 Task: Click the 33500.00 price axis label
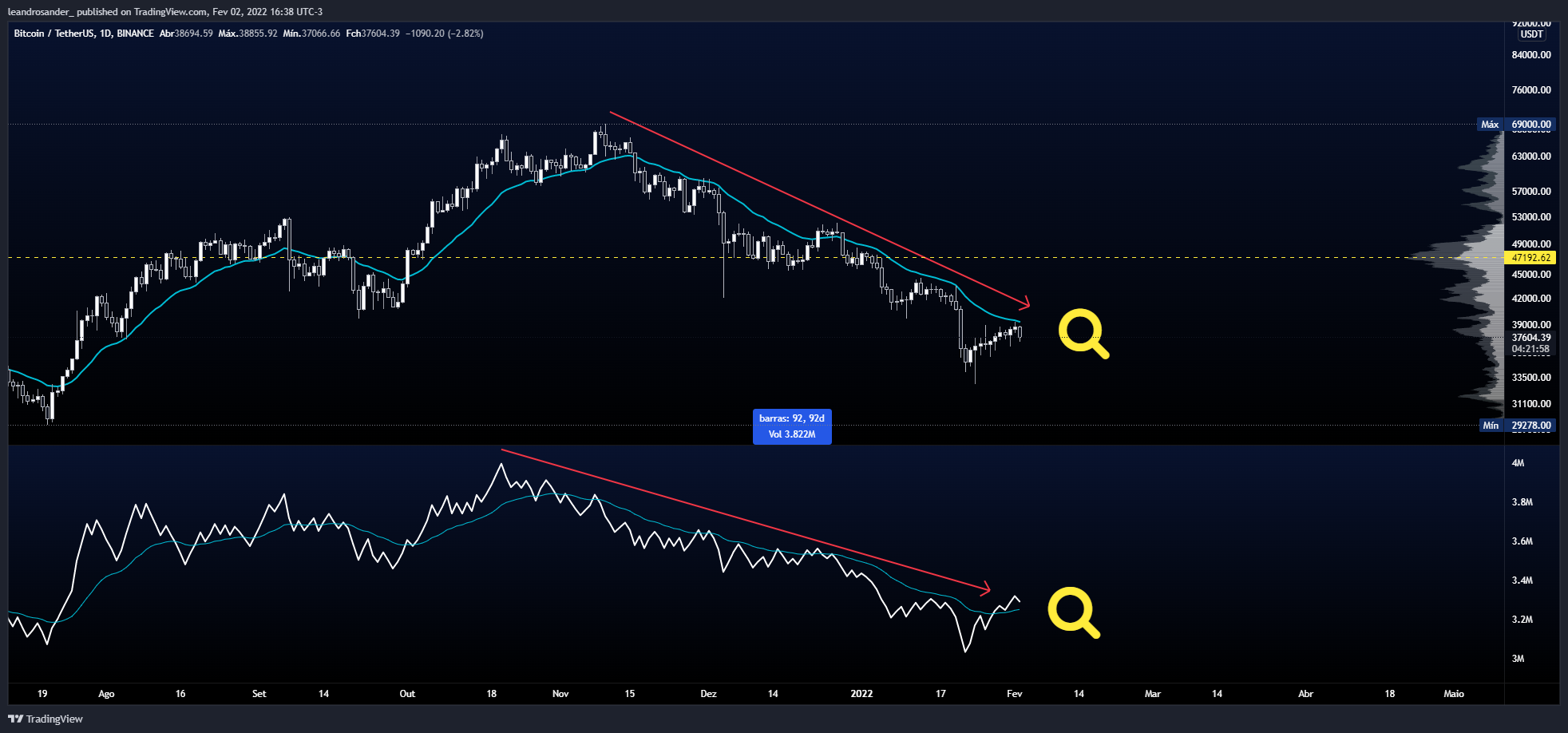click(x=1530, y=378)
